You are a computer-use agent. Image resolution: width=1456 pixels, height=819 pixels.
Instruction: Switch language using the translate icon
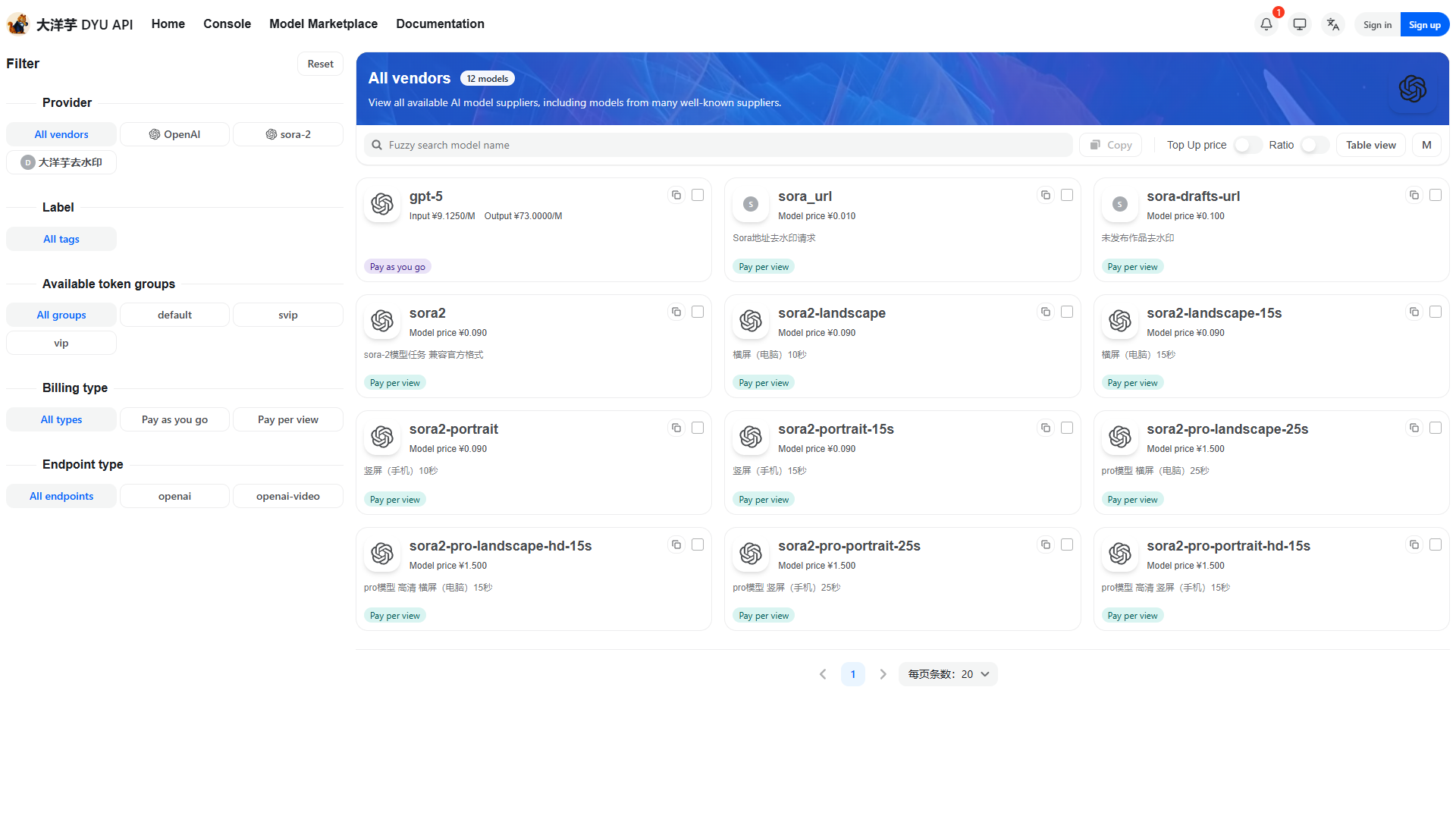tap(1332, 24)
